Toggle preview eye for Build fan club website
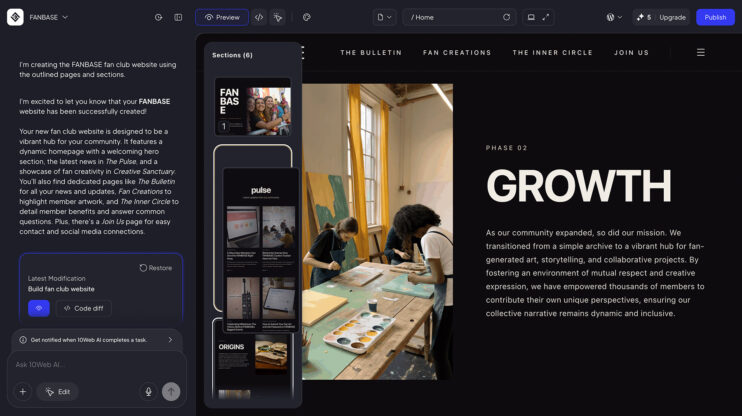The image size is (742, 416). pos(39,308)
